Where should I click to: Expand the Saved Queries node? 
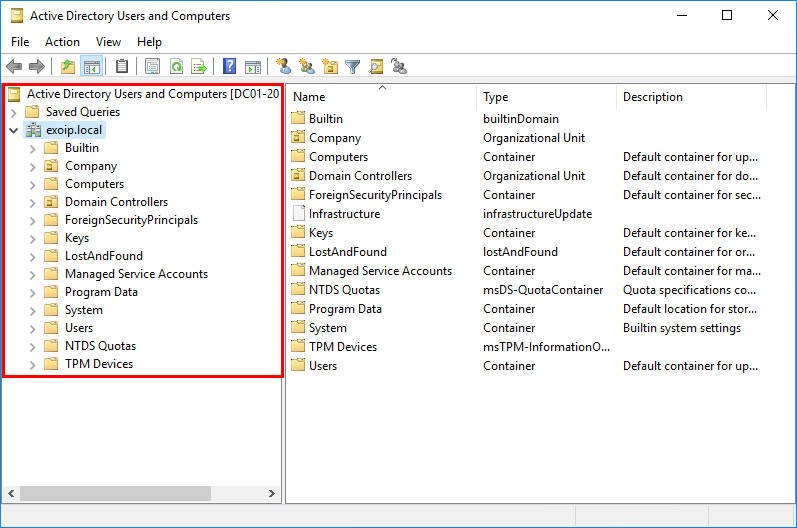(14, 112)
